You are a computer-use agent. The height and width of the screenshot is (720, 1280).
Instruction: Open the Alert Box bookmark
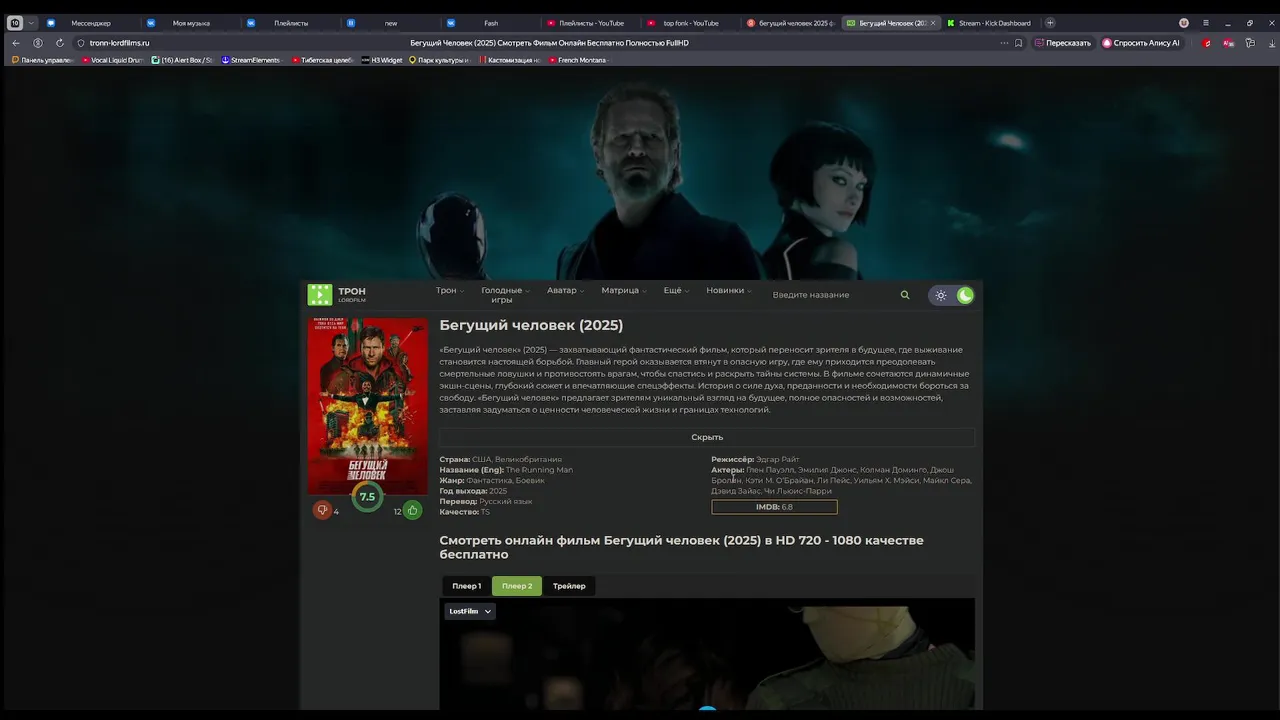pos(182,60)
